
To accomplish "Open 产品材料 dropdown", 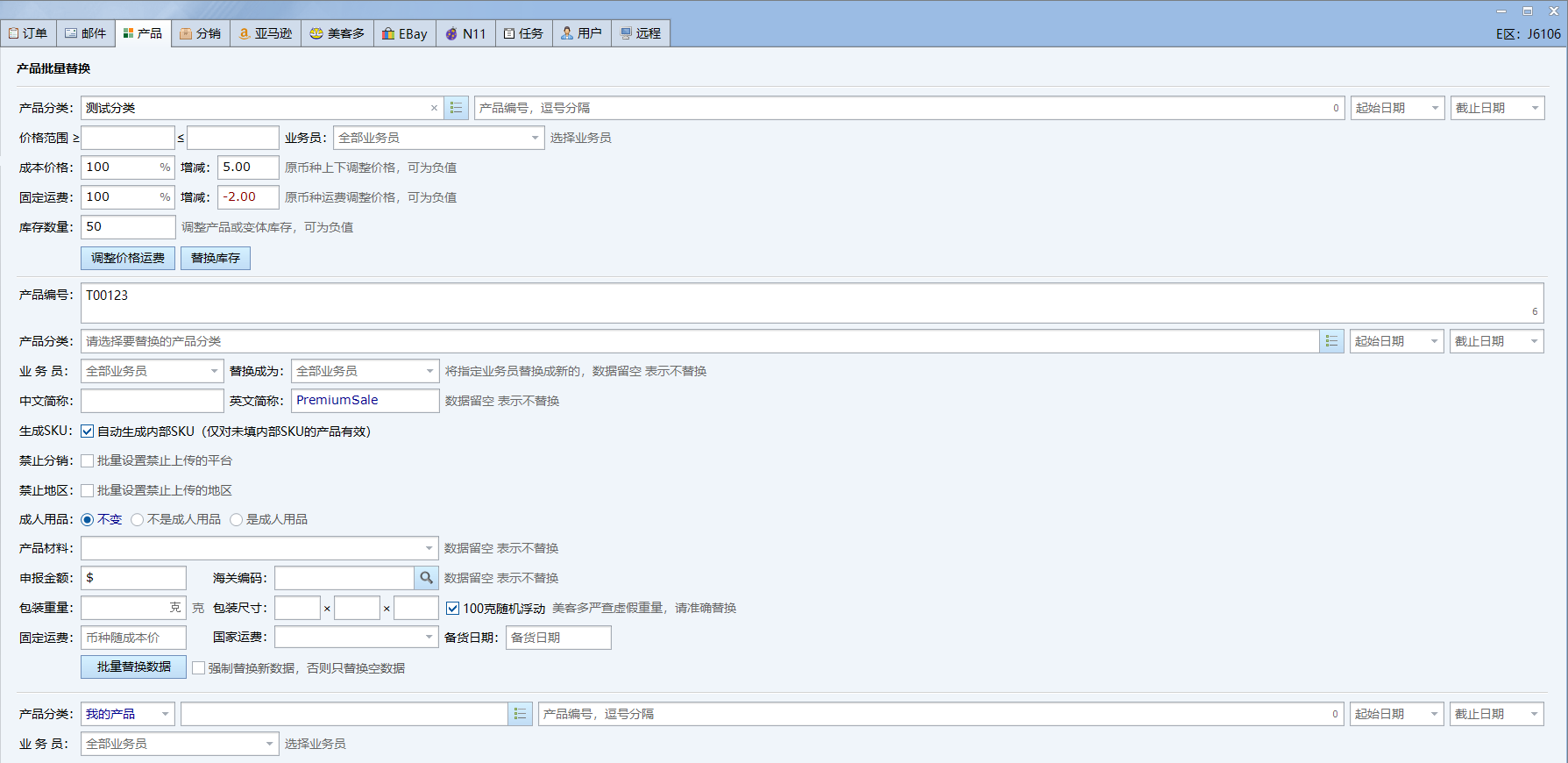I will click(259, 548).
